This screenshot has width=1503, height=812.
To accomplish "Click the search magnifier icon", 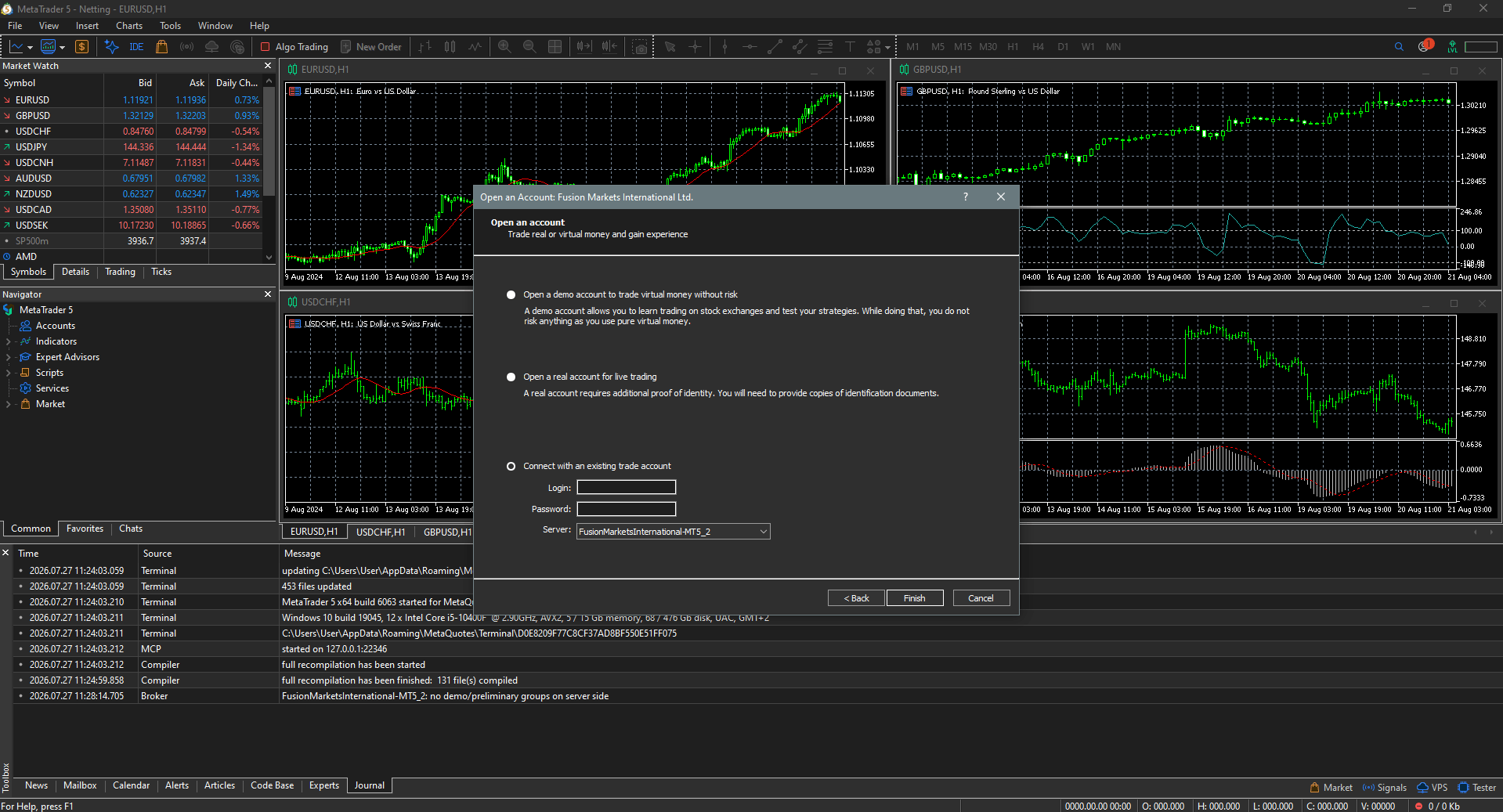I will [x=1399, y=47].
